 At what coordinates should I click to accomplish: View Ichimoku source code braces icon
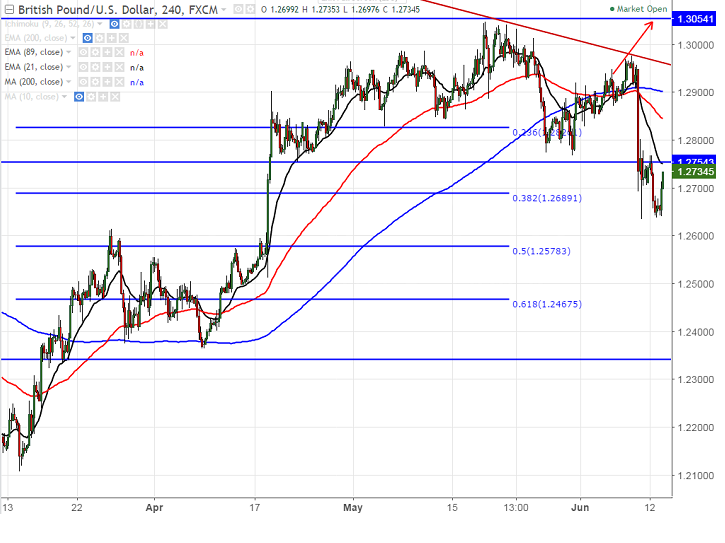[x=138, y=24]
